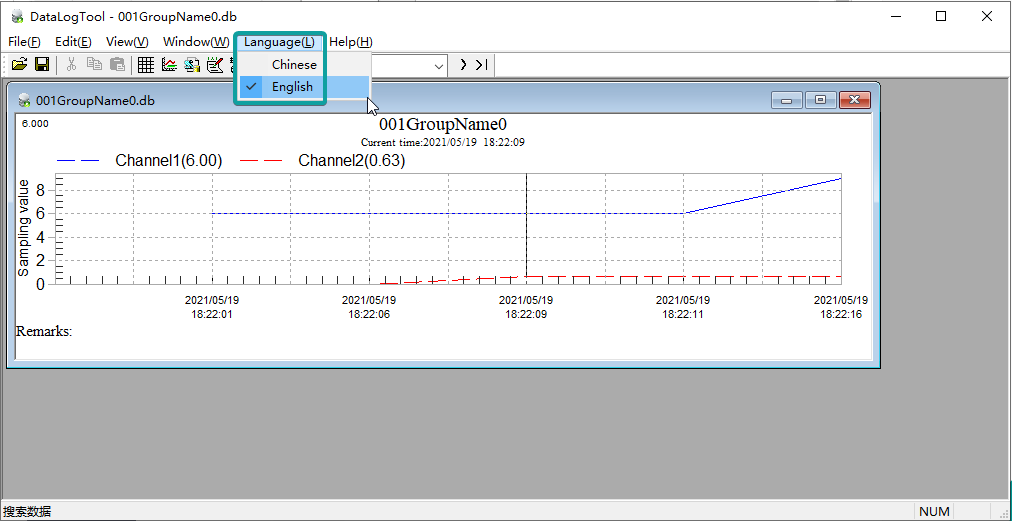The image size is (1012, 521).
Task: Jump to last record arrow button
Action: (x=482, y=65)
